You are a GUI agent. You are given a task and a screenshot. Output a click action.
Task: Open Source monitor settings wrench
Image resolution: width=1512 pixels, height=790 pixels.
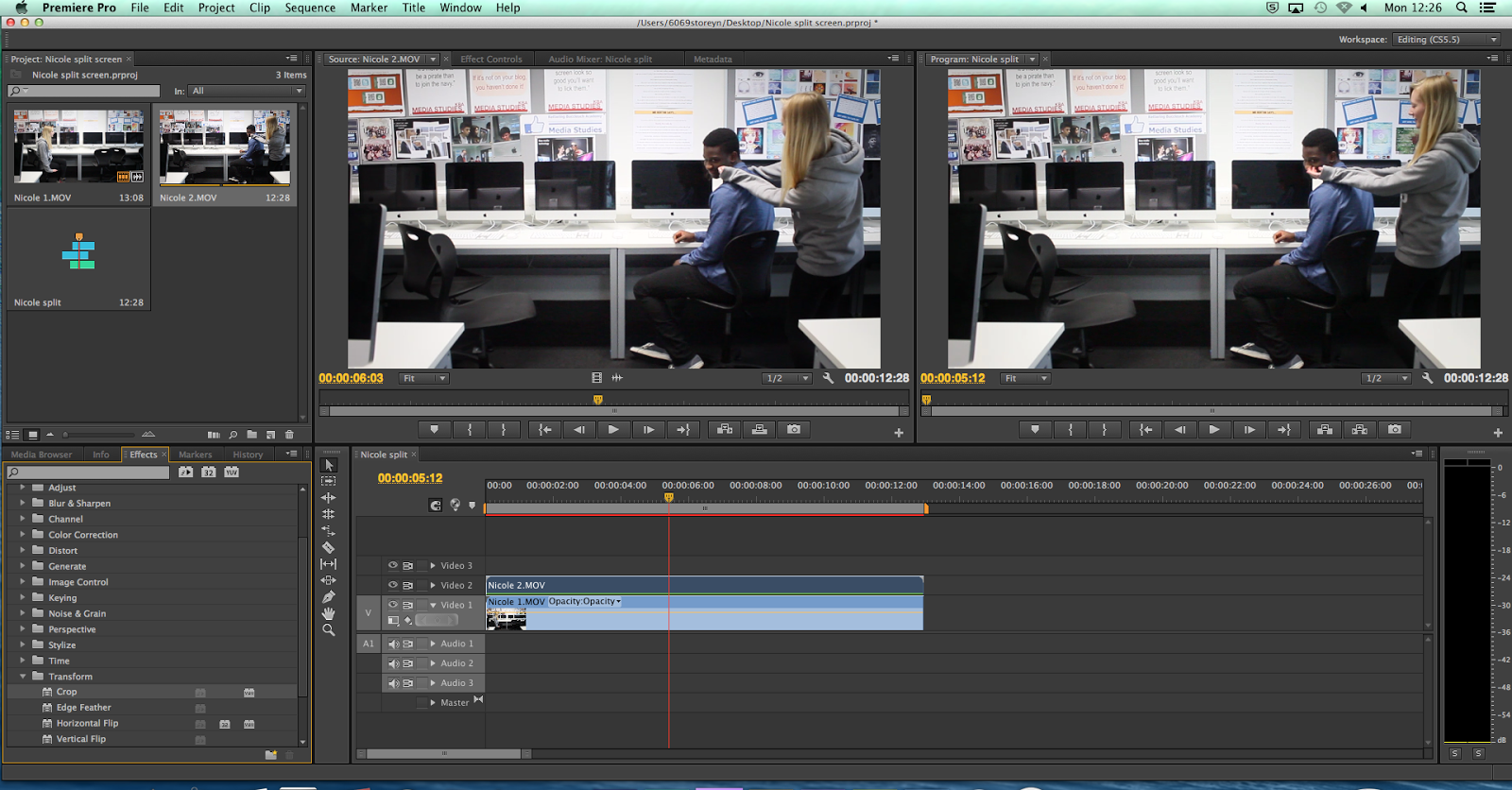click(828, 378)
